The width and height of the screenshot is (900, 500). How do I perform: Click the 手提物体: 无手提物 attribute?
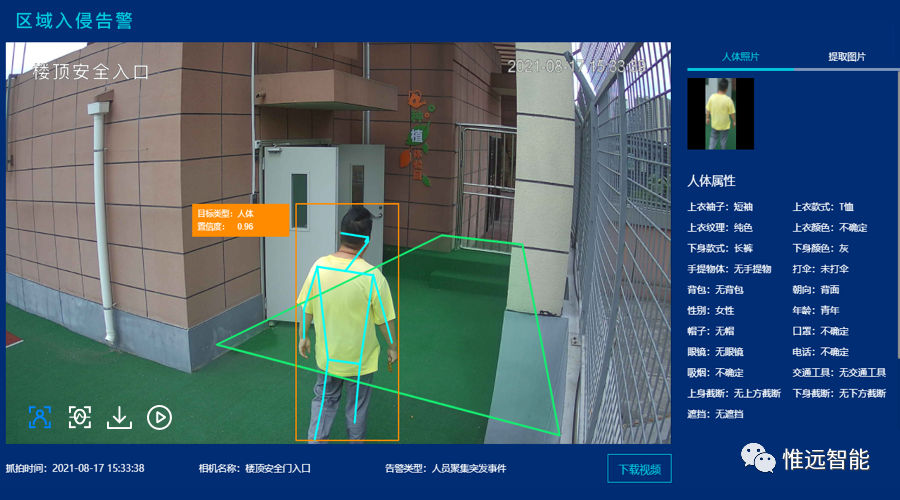(730, 269)
